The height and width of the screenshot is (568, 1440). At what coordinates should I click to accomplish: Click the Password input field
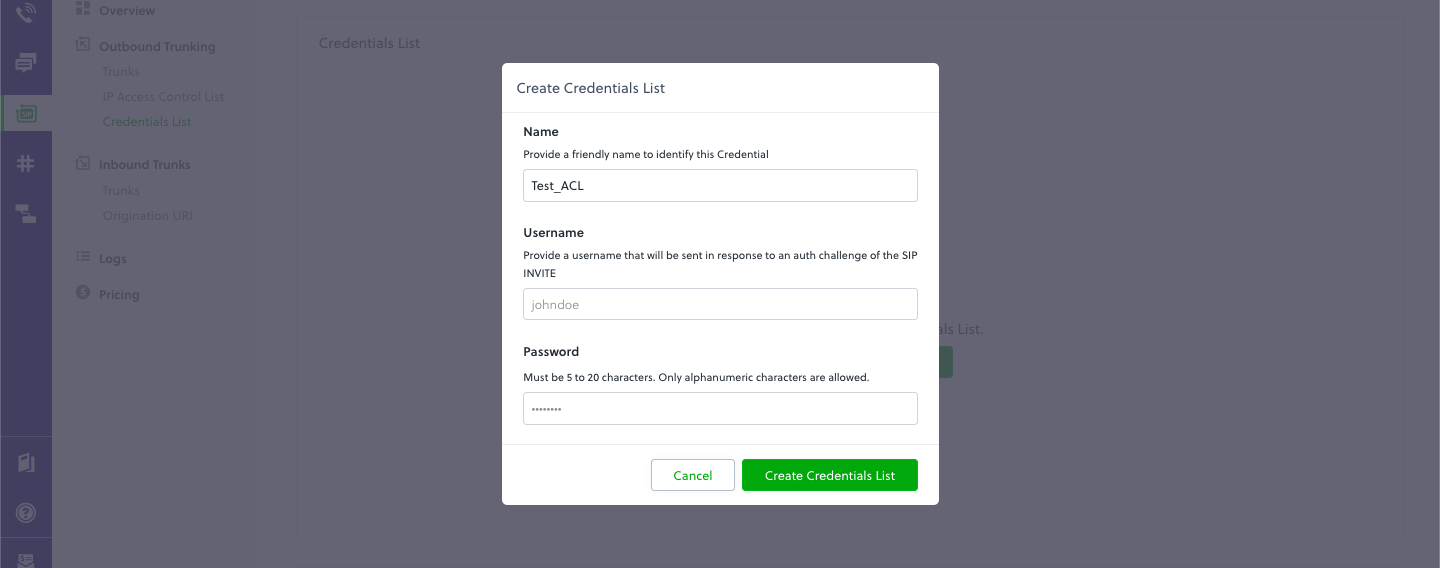(x=720, y=408)
